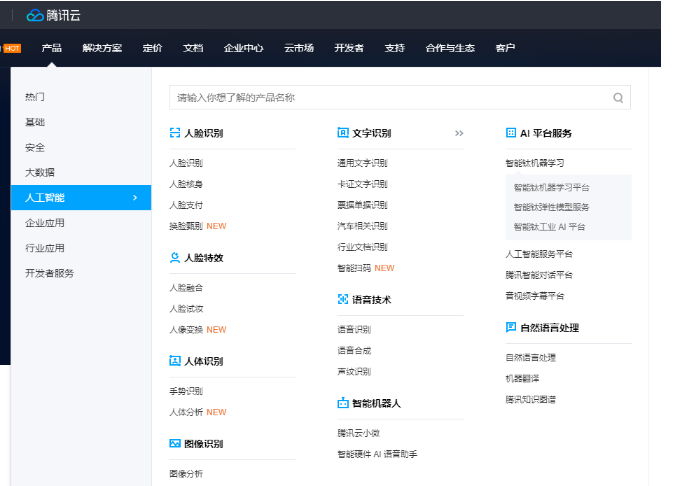675x486 pixels.
Task: Select 大数据 in the left category list
Action: pos(40,172)
